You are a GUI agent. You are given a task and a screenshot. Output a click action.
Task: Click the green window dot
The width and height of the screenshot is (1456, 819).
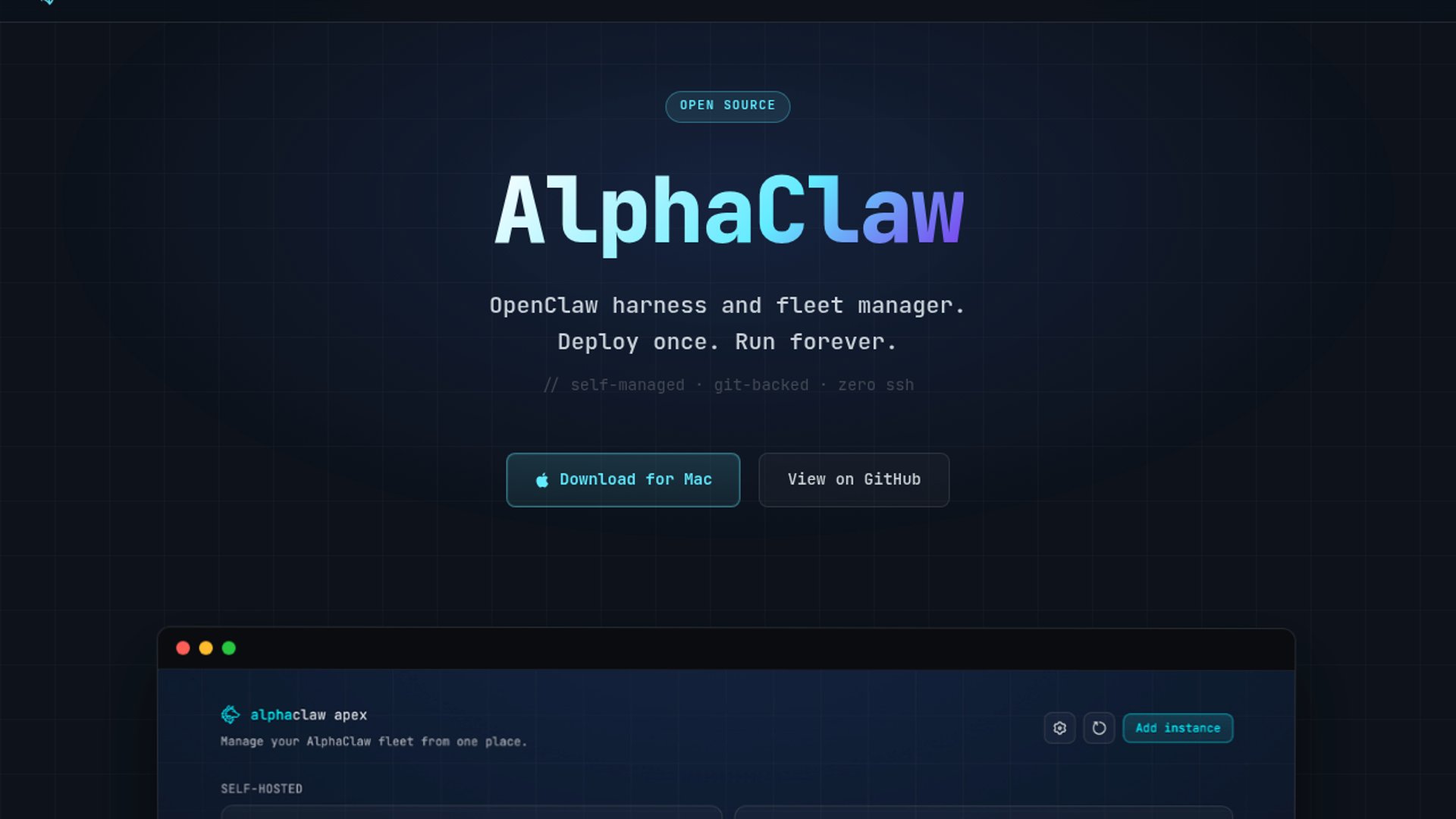point(228,648)
